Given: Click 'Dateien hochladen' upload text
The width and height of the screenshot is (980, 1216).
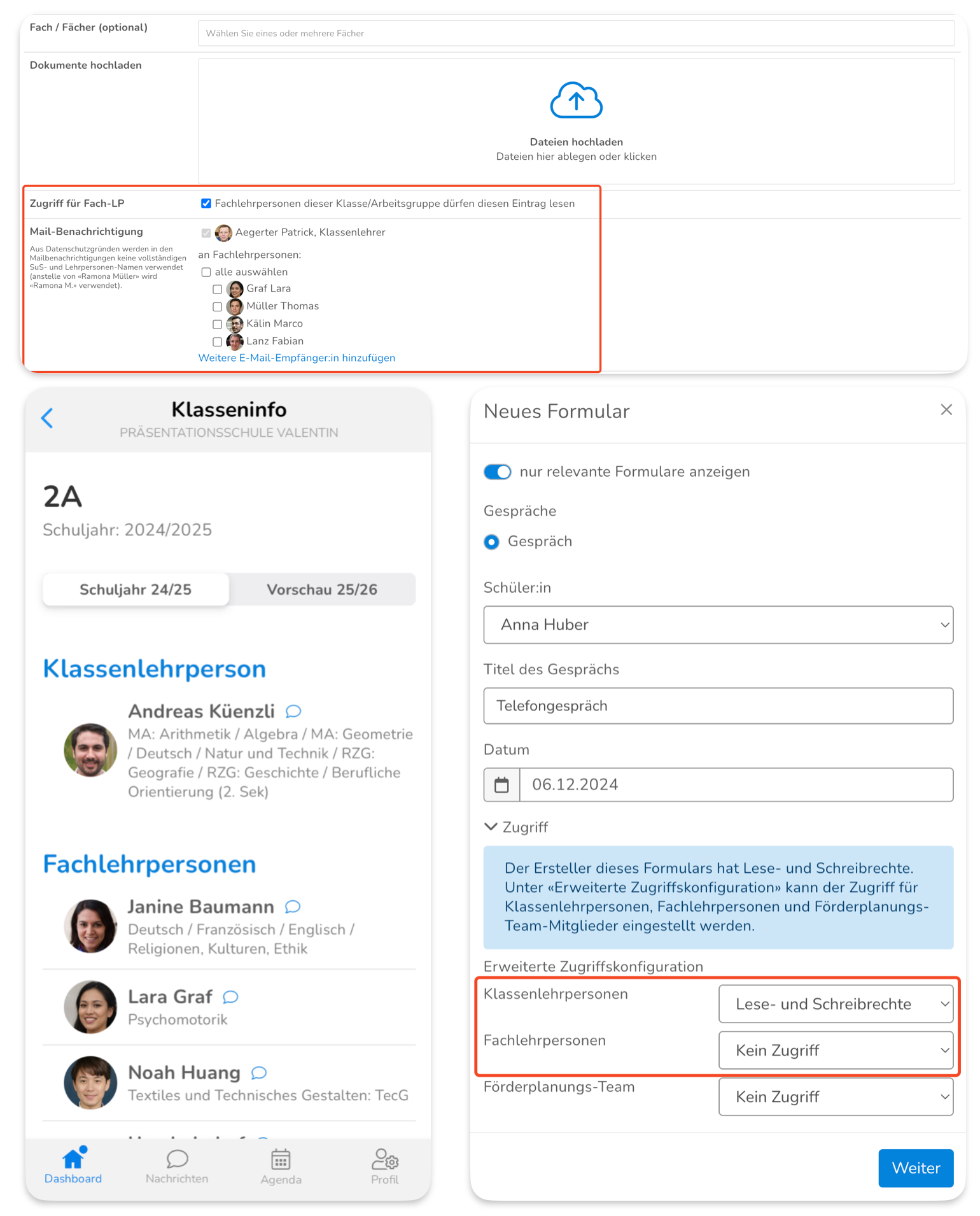Looking at the screenshot, I should coord(576,142).
